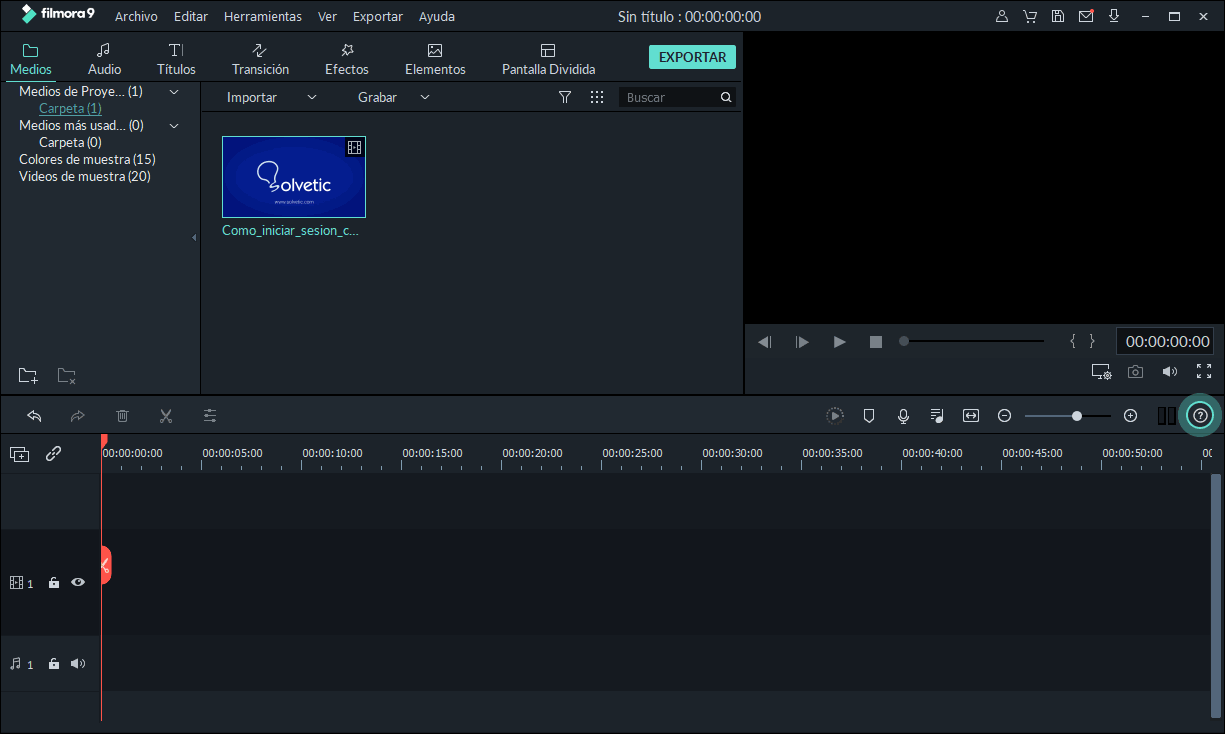Open the Grabar dropdown arrow
Image resolution: width=1225 pixels, height=734 pixels.
(x=424, y=97)
